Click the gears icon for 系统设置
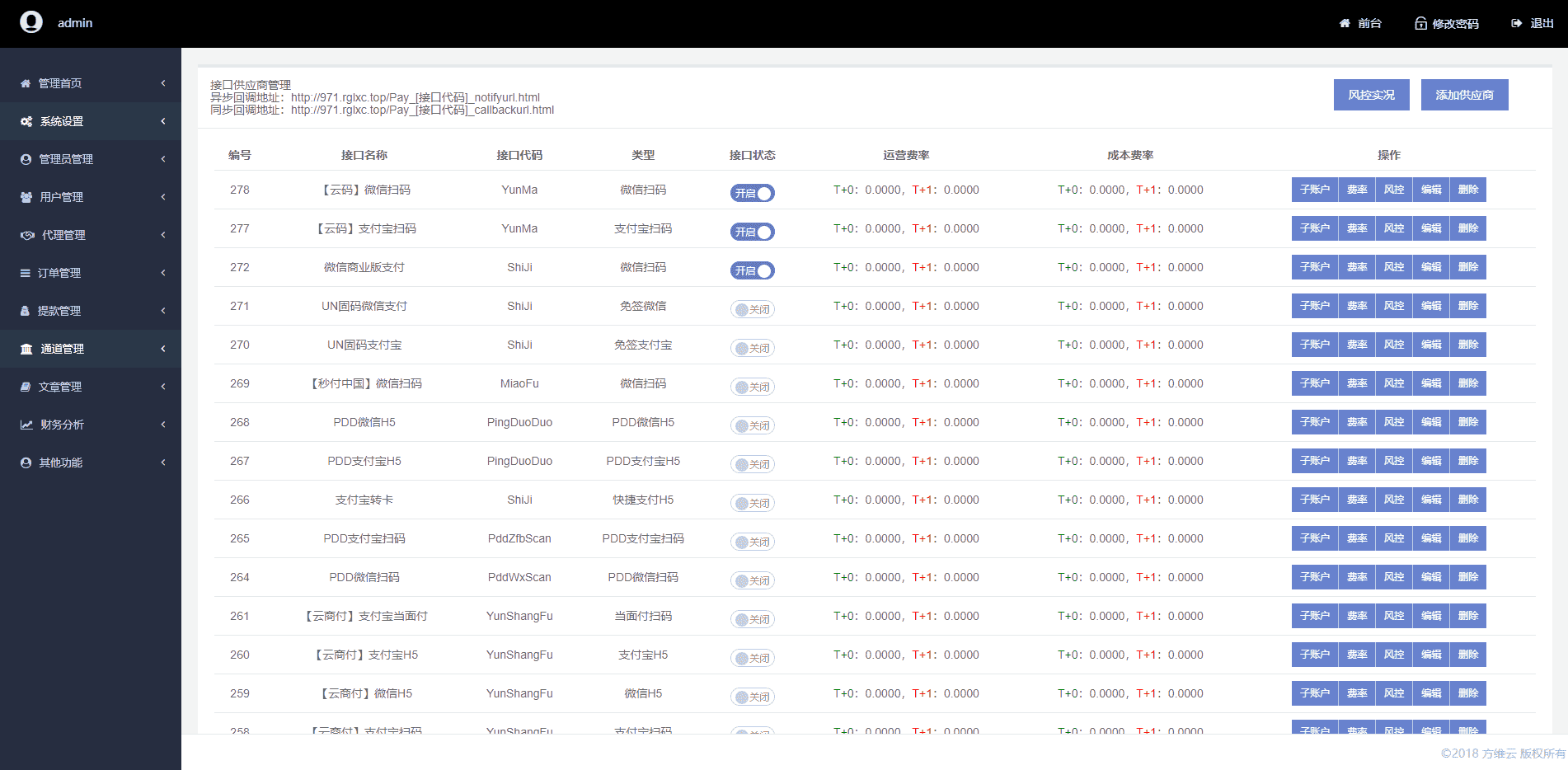This screenshot has height=770, width=1568. coord(26,121)
